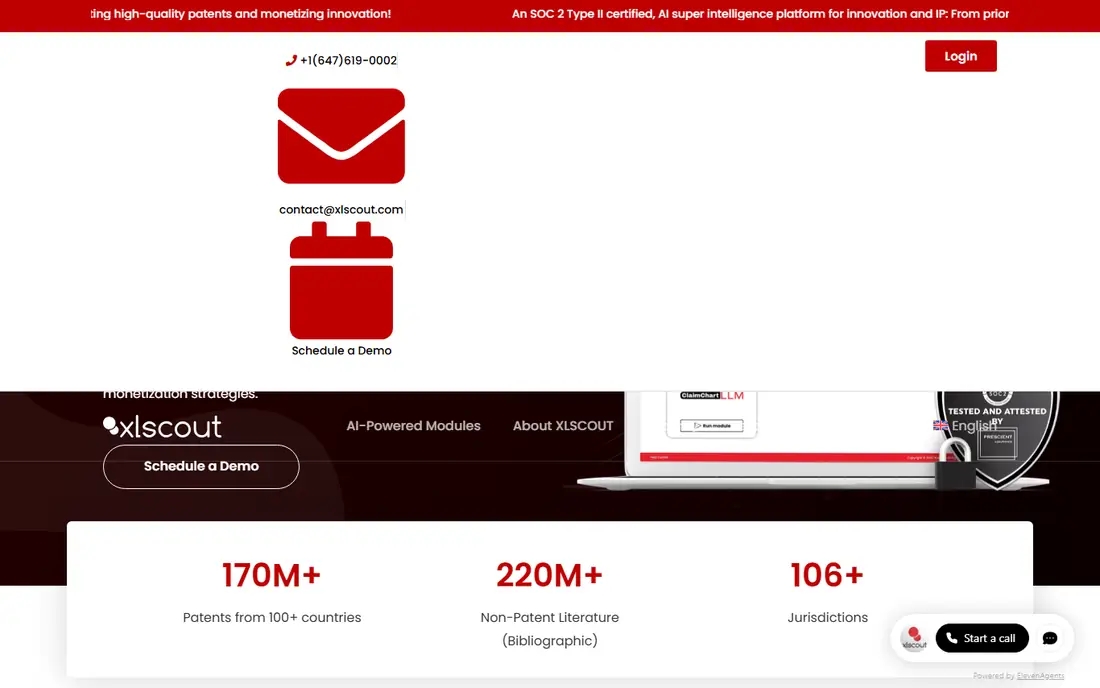Click the phone icon inside Start a call
This screenshot has height=688, width=1100.
[x=951, y=638]
